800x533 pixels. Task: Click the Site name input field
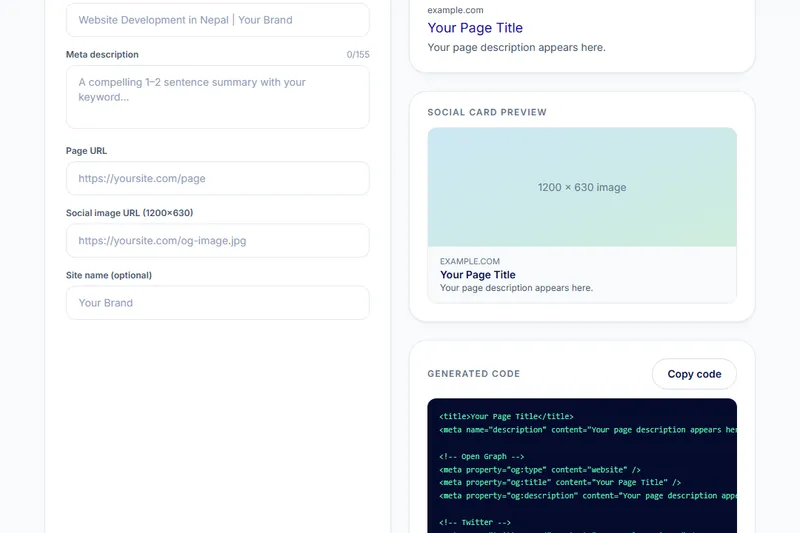217,303
